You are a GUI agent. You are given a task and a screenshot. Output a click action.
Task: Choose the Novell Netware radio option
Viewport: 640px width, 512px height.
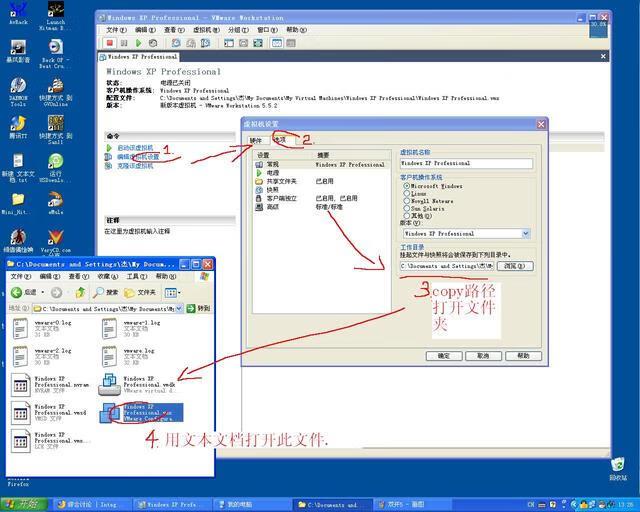coord(406,200)
